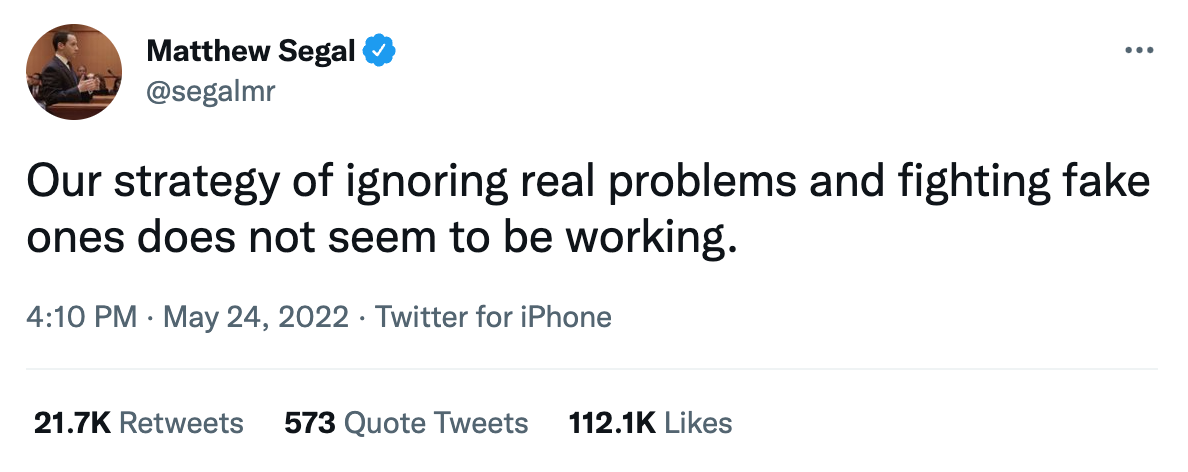Open Matthew Segal's profile picture
The image size is (1188, 472).
(74, 71)
